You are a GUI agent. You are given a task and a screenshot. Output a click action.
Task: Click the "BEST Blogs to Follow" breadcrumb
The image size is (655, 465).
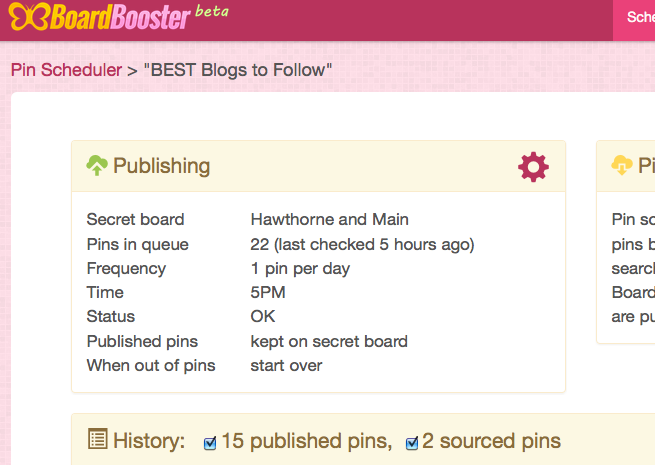click(238, 70)
